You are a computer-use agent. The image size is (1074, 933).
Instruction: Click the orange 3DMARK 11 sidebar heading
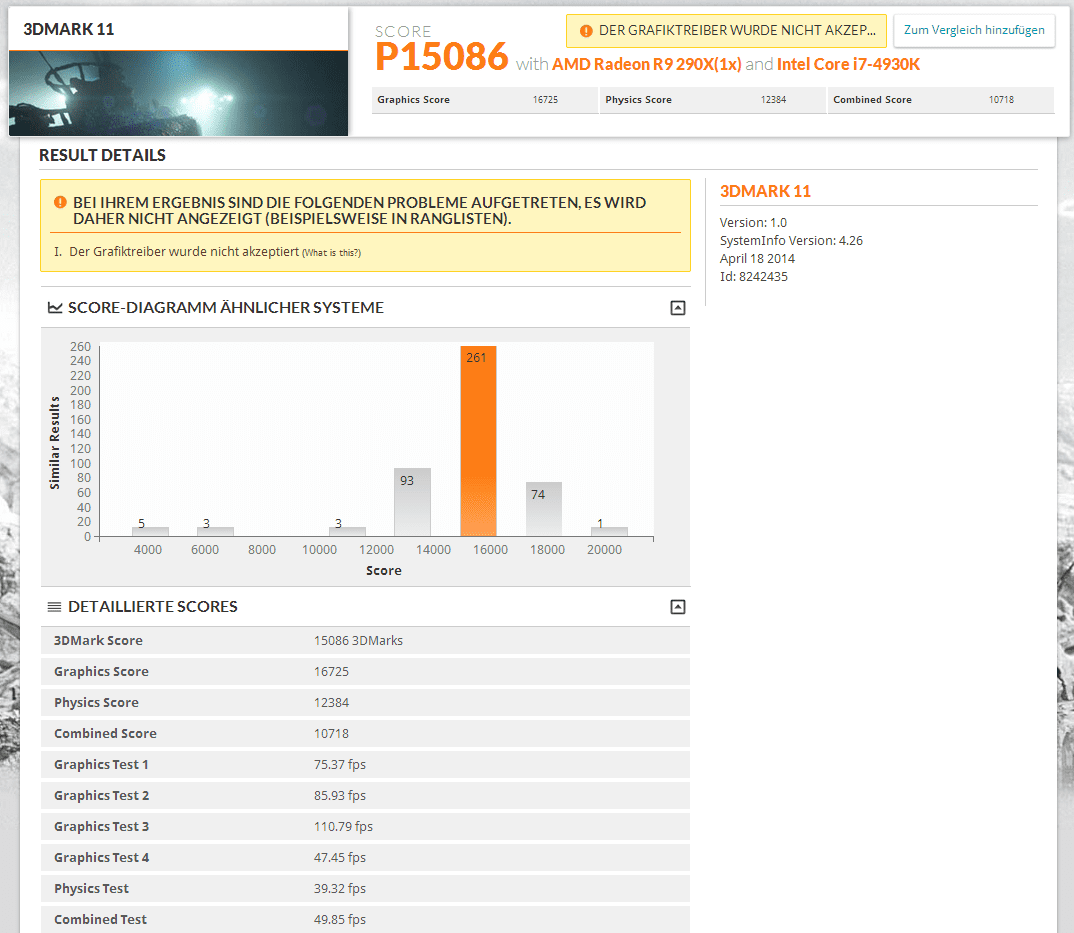click(765, 191)
